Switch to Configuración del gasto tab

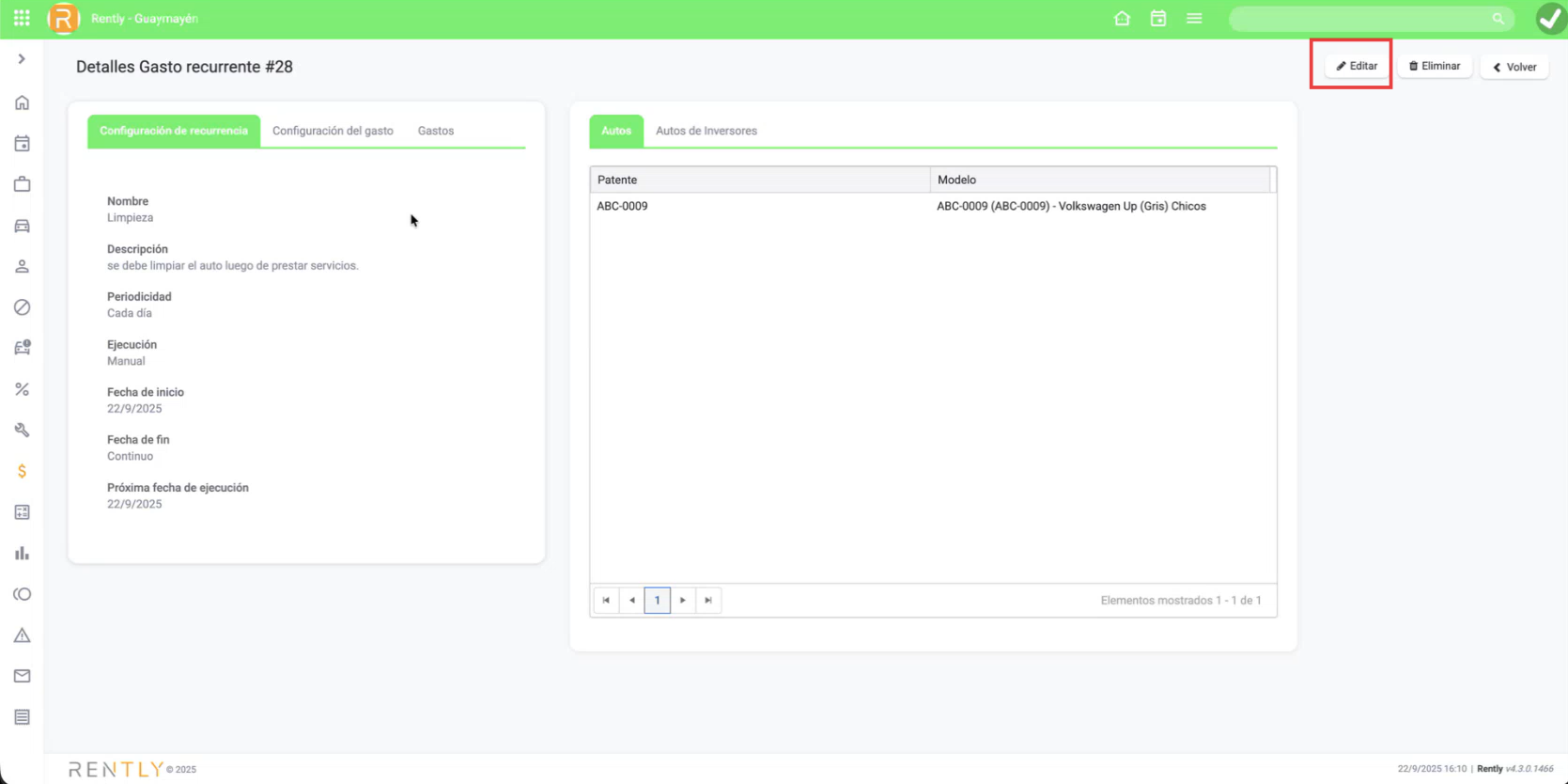(333, 131)
